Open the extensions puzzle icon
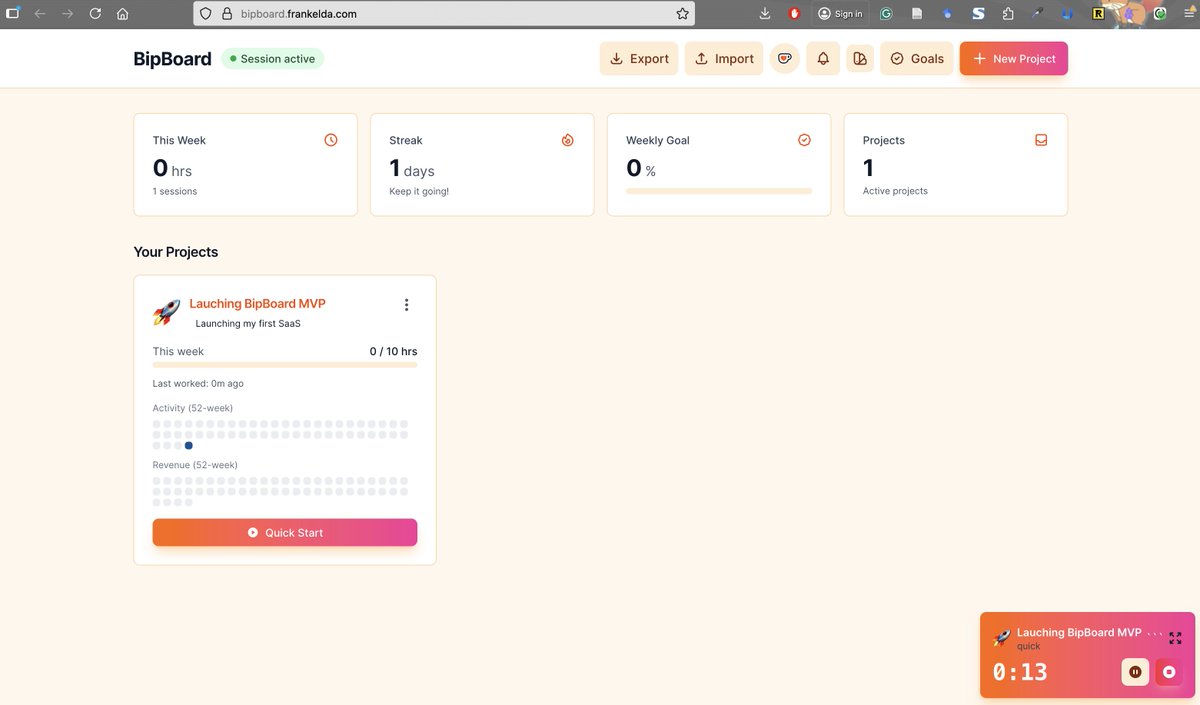The height and width of the screenshot is (705, 1200). [x=1008, y=14]
